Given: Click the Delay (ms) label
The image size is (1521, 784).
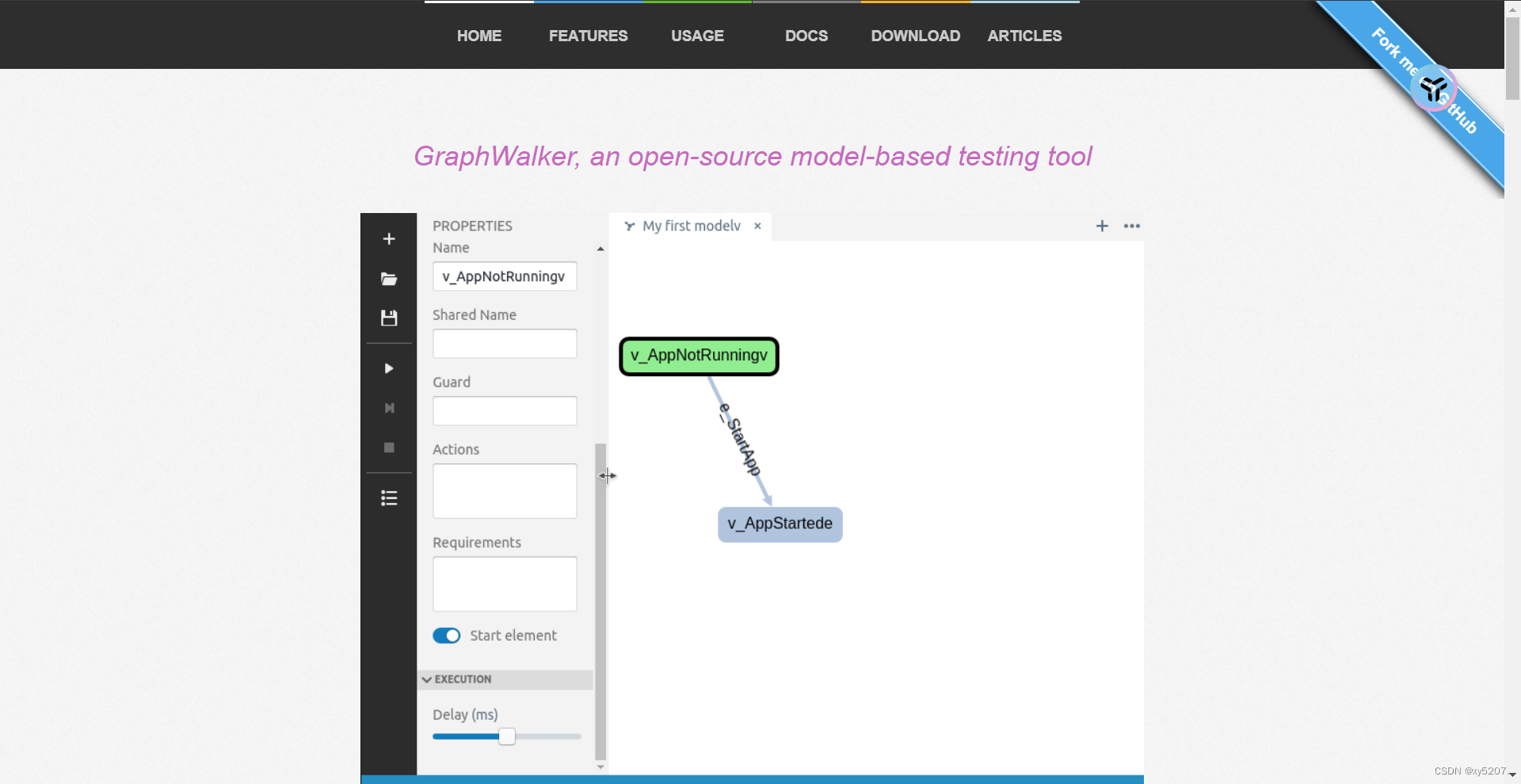Looking at the screenshot, I should 465,714.
